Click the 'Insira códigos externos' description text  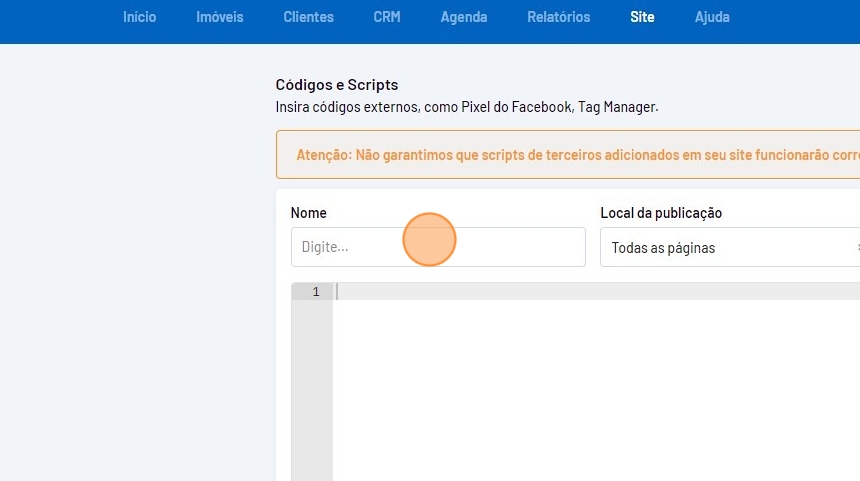[466, 106]
